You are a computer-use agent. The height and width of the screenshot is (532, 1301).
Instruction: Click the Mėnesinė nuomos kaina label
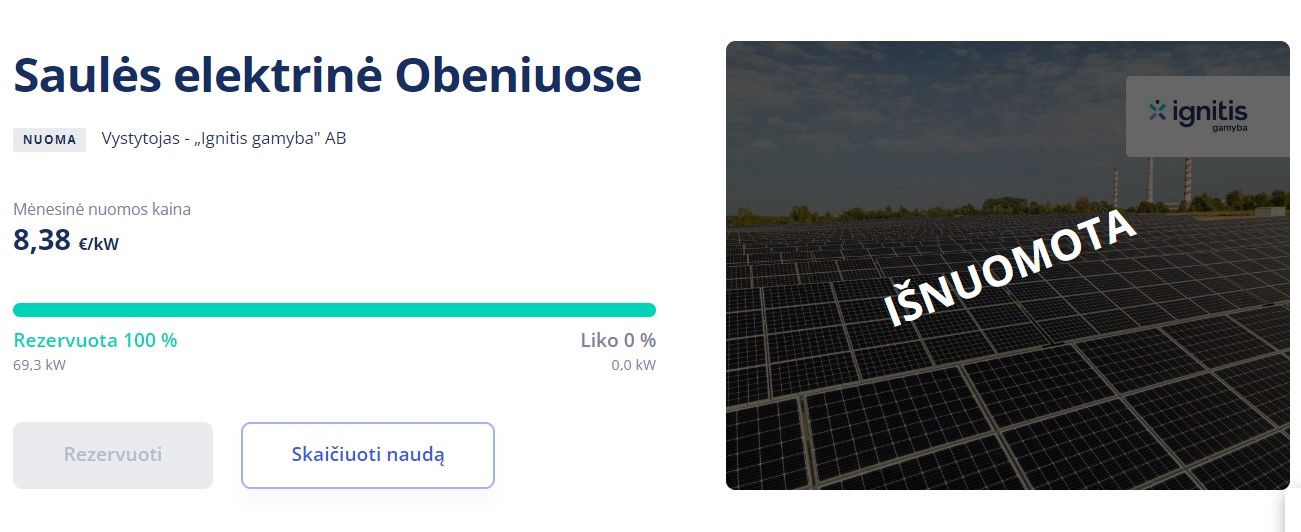(x=102, y=209)
